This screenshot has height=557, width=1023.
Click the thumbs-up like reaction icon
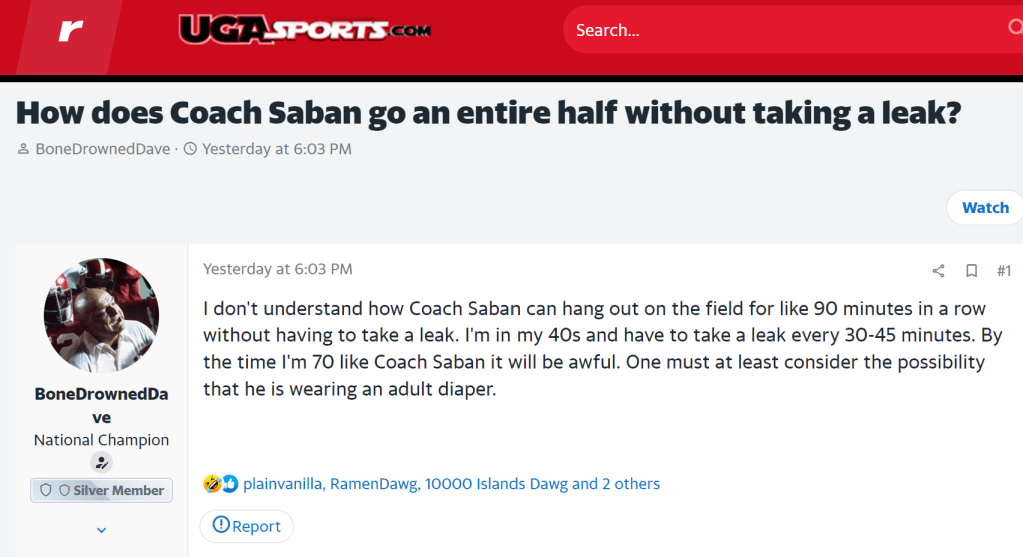pyautogui.click(x=229, y=484)
